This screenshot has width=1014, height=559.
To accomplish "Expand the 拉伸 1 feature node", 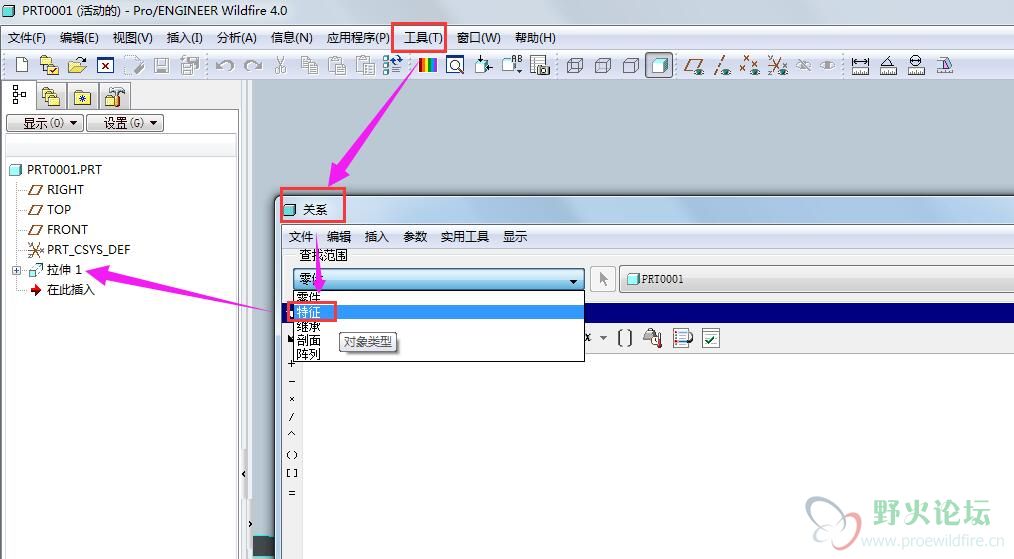I will (16, 270).
